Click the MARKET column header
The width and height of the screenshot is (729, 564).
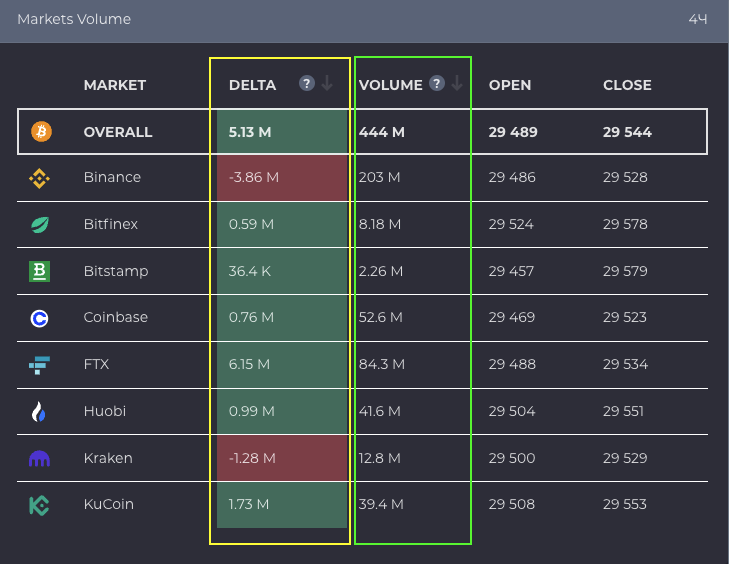click(115, 85)
